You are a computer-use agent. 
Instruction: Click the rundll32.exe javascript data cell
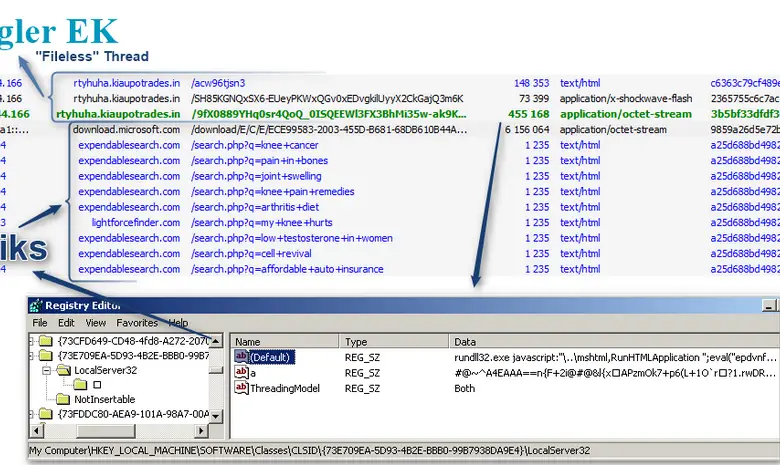pyautogui.click(x=615, y=357)
